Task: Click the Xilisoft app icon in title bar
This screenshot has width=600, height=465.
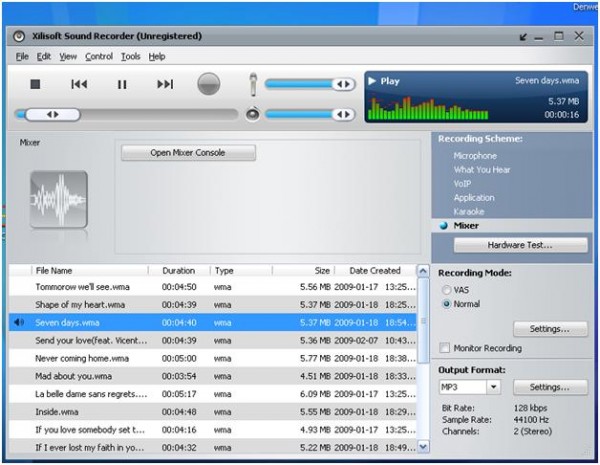Action: (19, 36)
